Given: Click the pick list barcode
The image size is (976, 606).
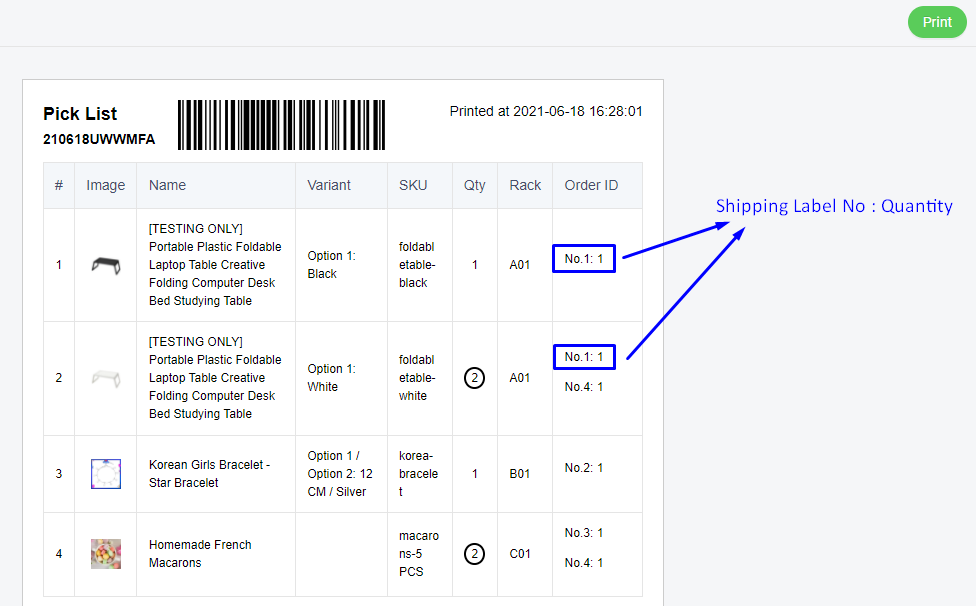Looking at the screenshot, I should tap(281, 125).
